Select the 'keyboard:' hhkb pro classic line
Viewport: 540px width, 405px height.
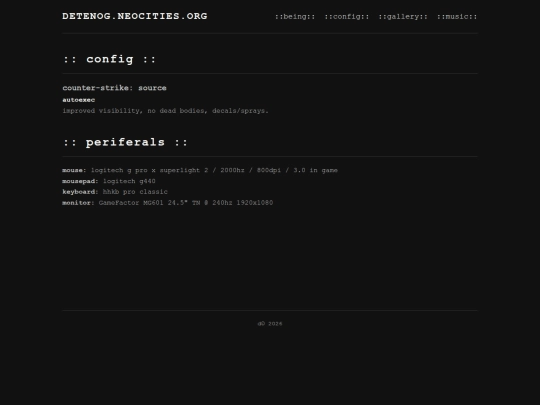115,192
